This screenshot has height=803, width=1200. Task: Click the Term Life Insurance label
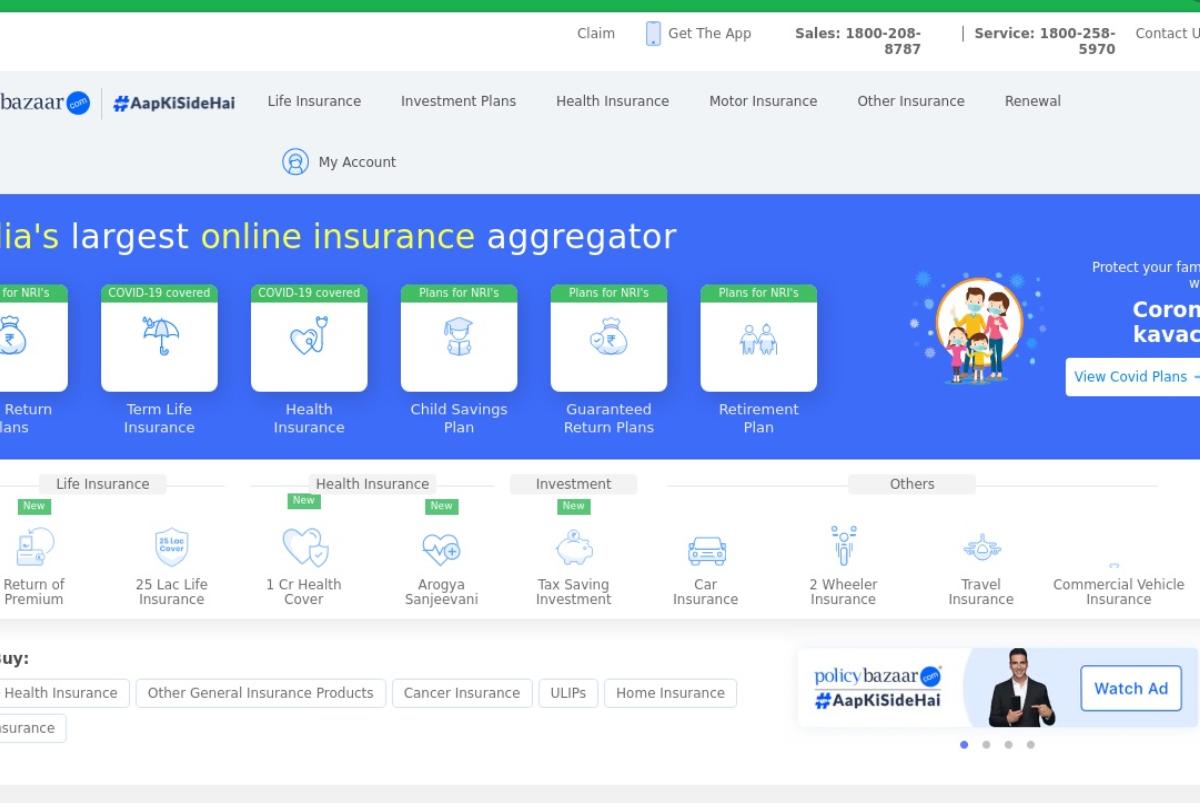(x=159, y=418)
